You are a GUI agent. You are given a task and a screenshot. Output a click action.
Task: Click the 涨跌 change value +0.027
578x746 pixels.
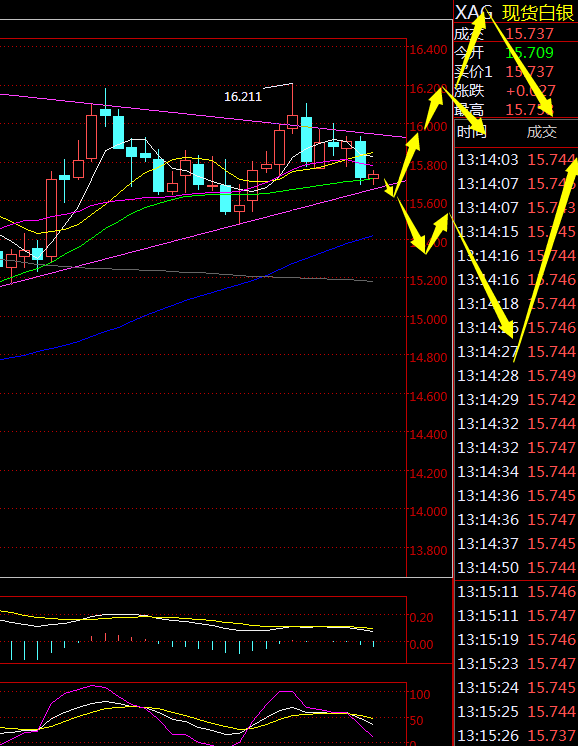click(531, 91)
